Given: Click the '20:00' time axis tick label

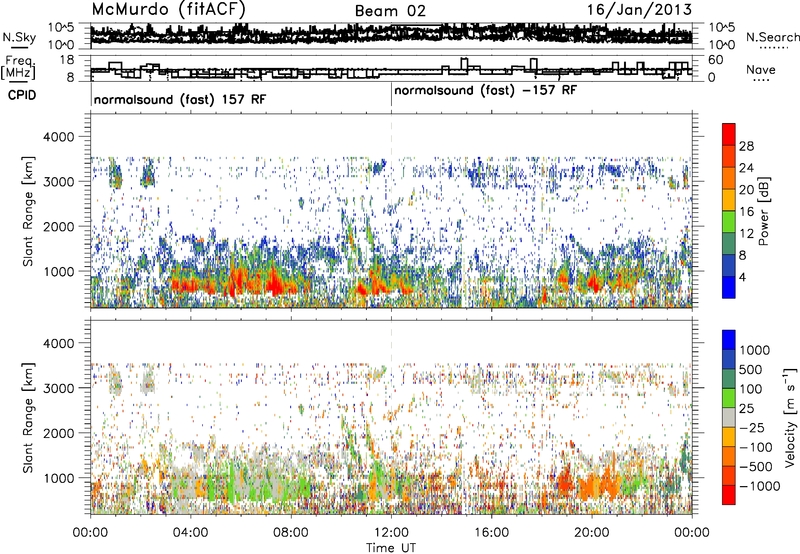Looking at the screenshot, I should [592, 532].
